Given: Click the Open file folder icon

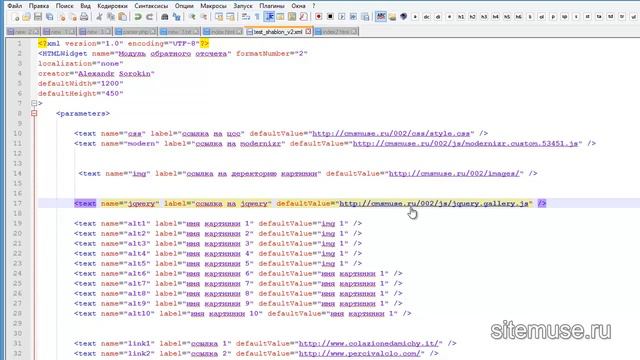Looking at the screenshot, I should (27, 17).
